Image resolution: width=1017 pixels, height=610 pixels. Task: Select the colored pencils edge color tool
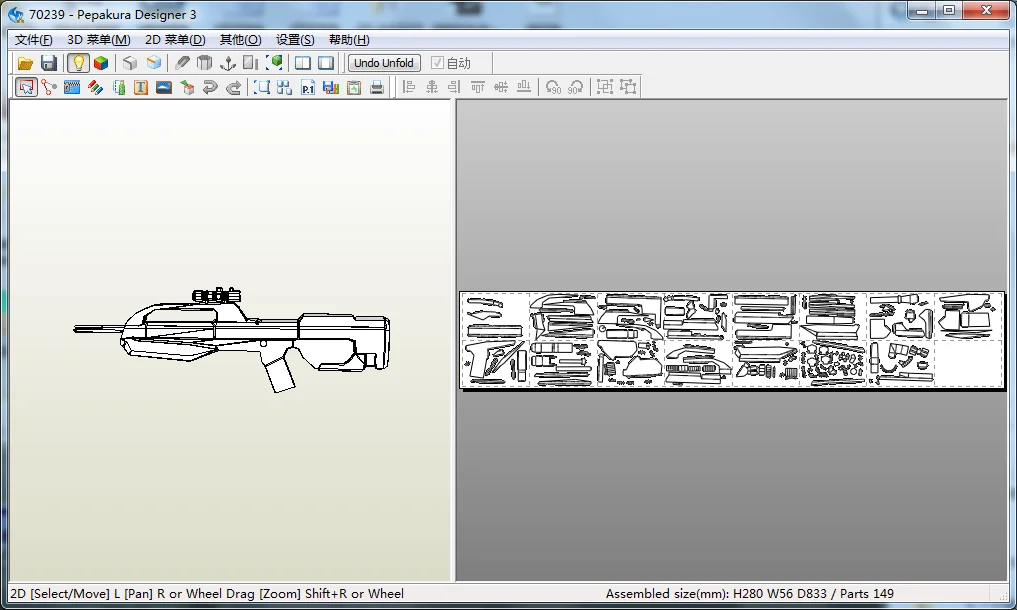point(95,87)
